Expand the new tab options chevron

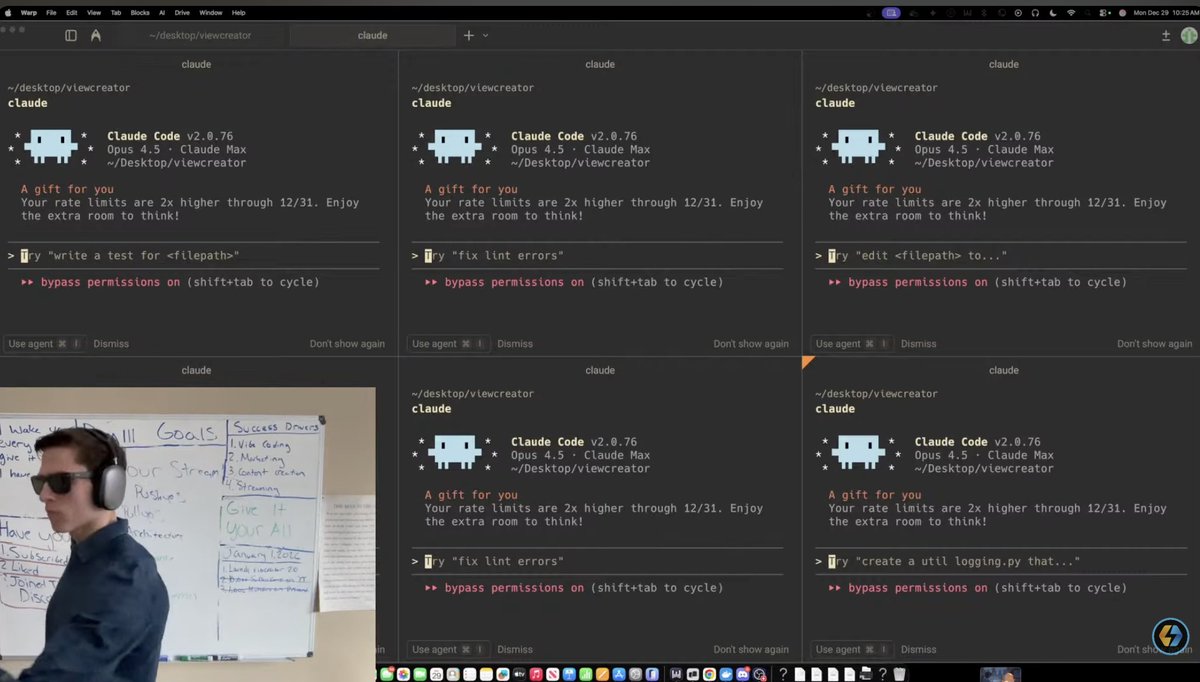486,35
